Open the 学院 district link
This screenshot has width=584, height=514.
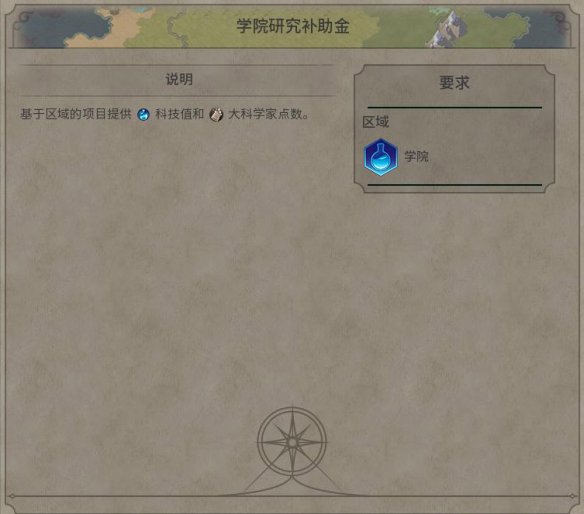pyautogui.click(x=416, y=156)
